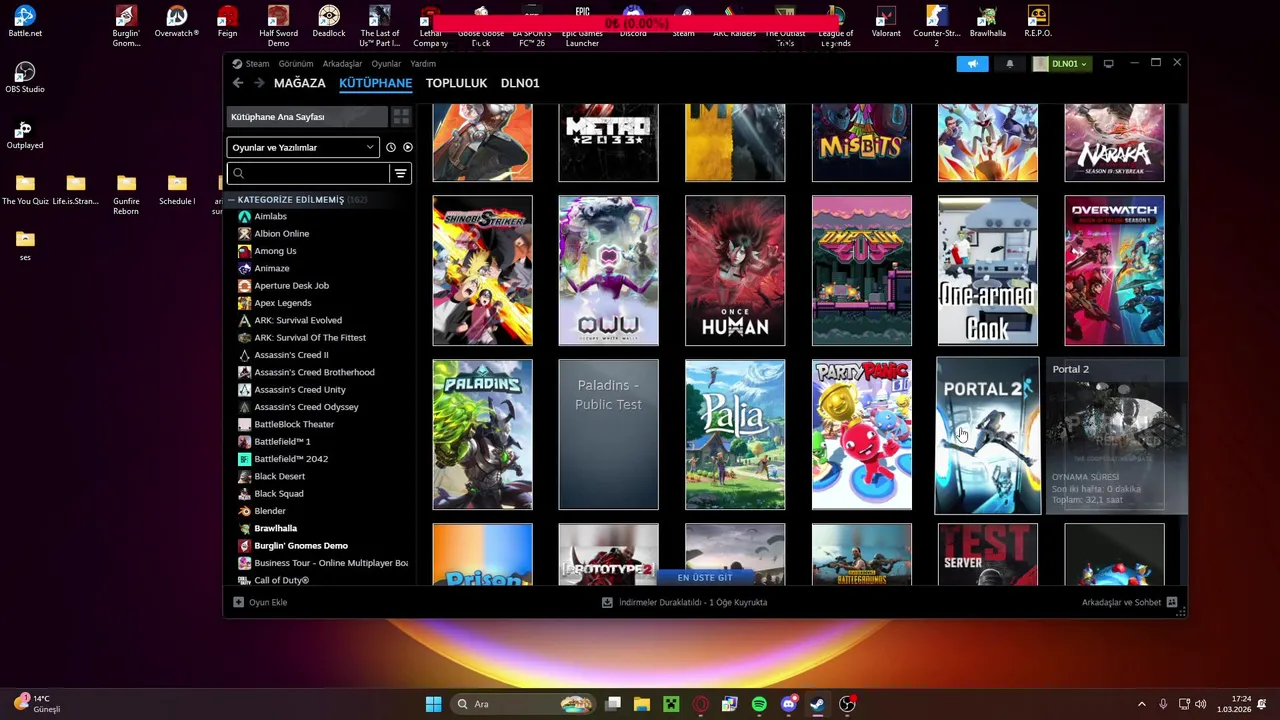Open the Overwatch game cover
This screenshot has width=1280, height=720.
click(1114, 270)
